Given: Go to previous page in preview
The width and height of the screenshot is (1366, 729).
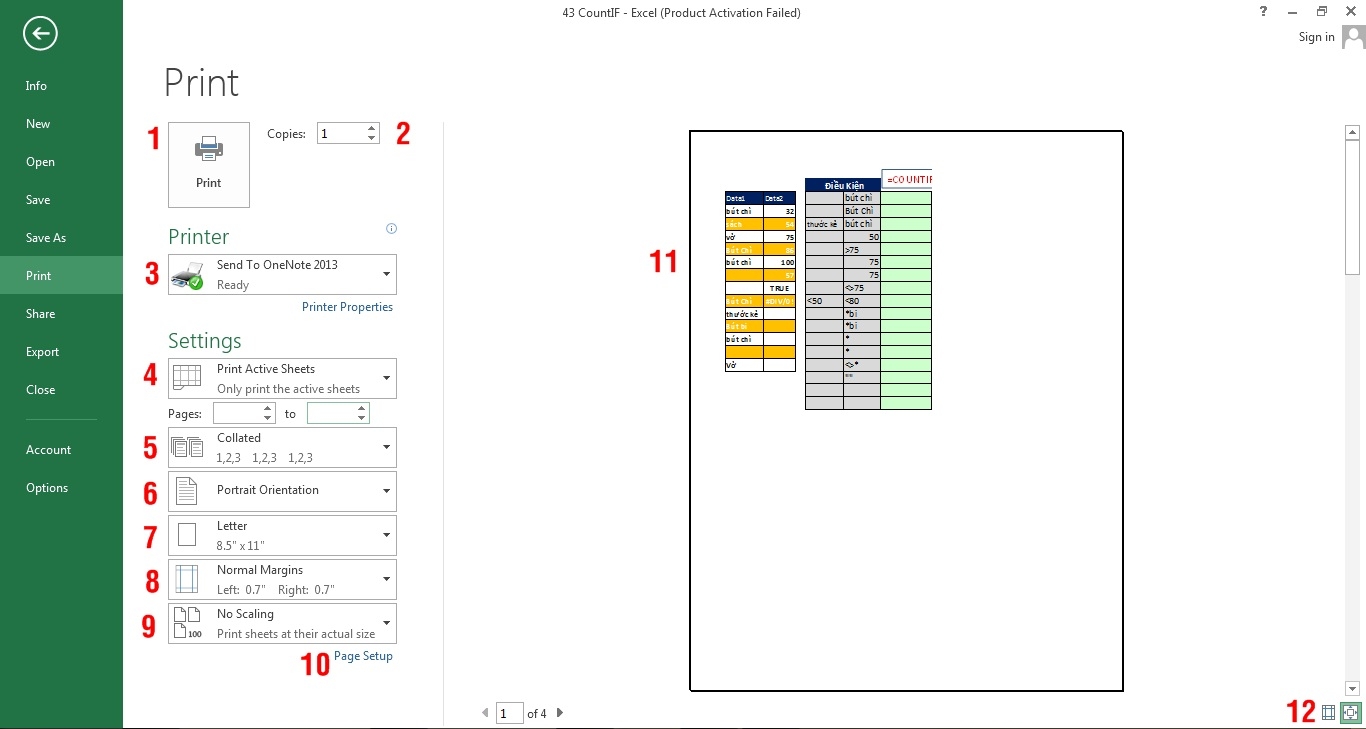Looking at the screenshot, I should (486, 713).
